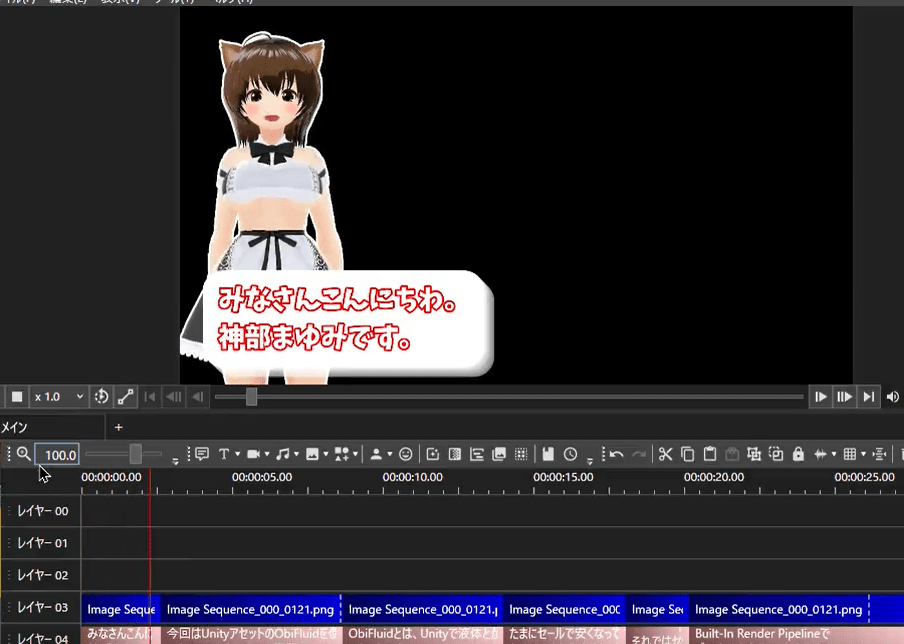Add a shape item with shapes icon
904x644 pixels.
click(341, 454)
